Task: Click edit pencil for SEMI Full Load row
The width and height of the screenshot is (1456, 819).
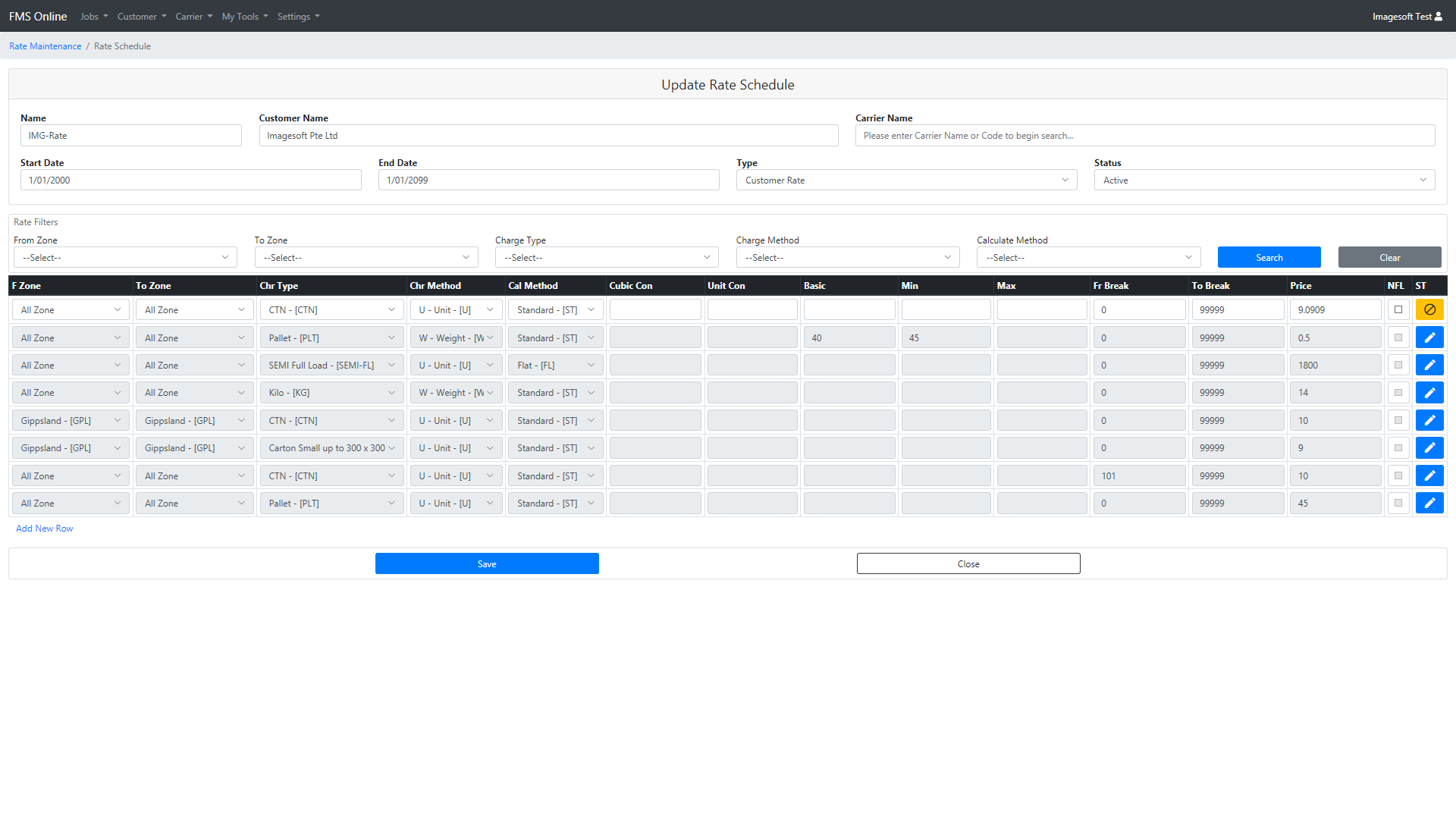Action: pos(1429,365)
